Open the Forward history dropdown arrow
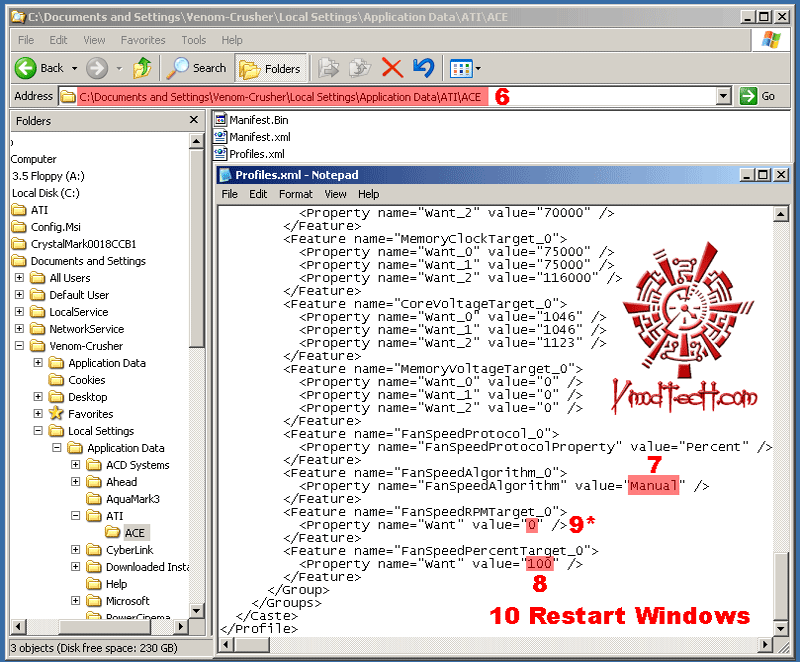 click(x=119, y=68)
